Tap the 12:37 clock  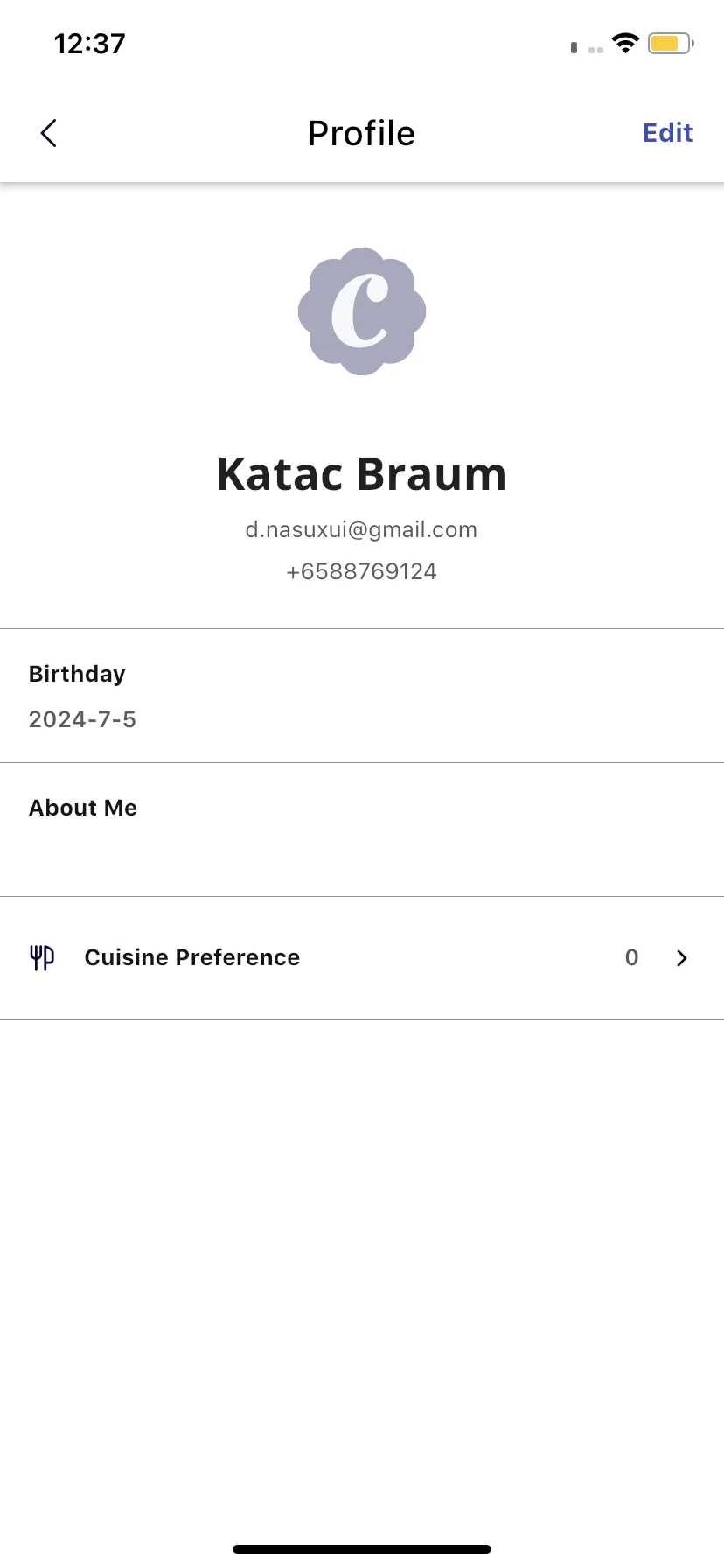pos(90,44)
